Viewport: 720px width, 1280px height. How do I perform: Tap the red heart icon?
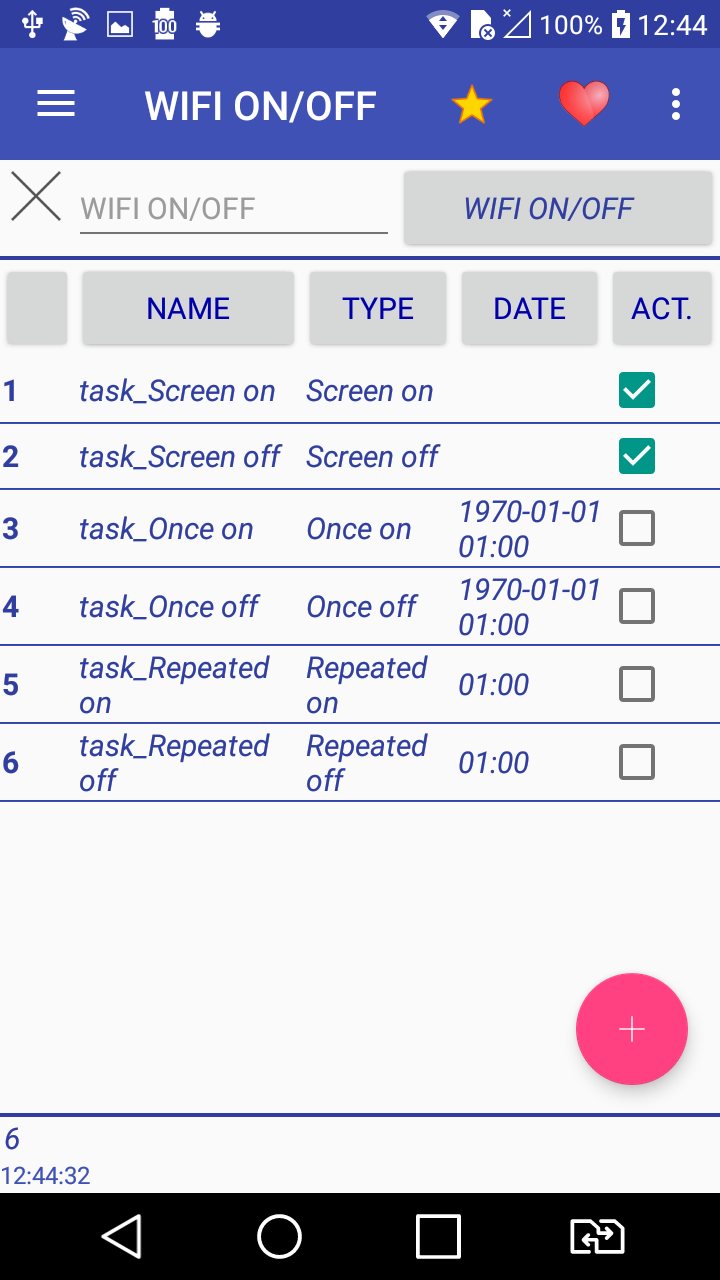(x=583, y=104)
